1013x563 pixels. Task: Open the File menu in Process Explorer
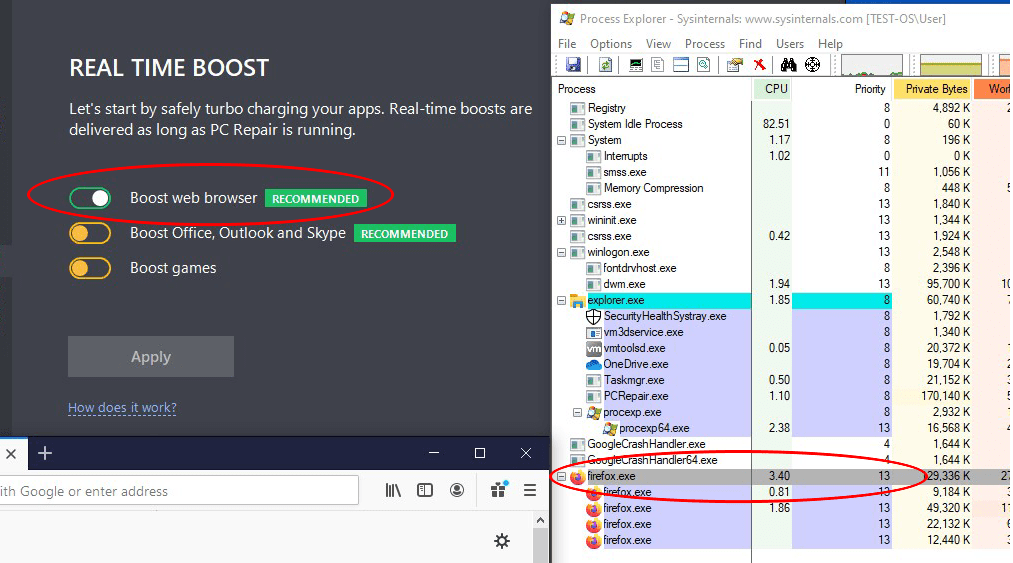pyautogui.click(x=567, y=44)
